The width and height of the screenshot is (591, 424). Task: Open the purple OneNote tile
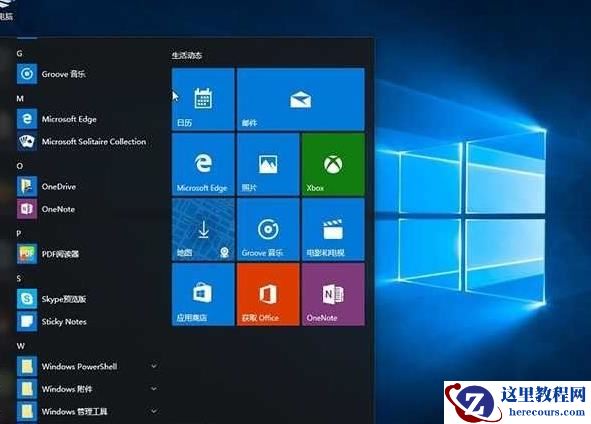(x=333, y=294)
